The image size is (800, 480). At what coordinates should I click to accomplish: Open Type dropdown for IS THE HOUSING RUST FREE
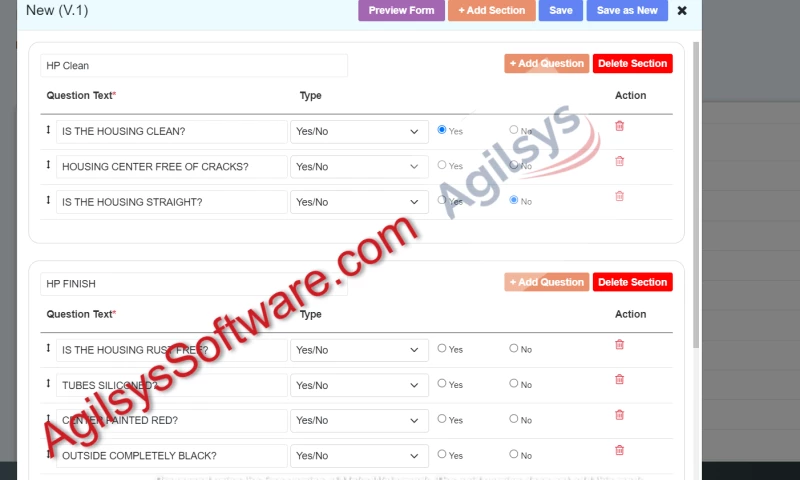click(359, 350)
